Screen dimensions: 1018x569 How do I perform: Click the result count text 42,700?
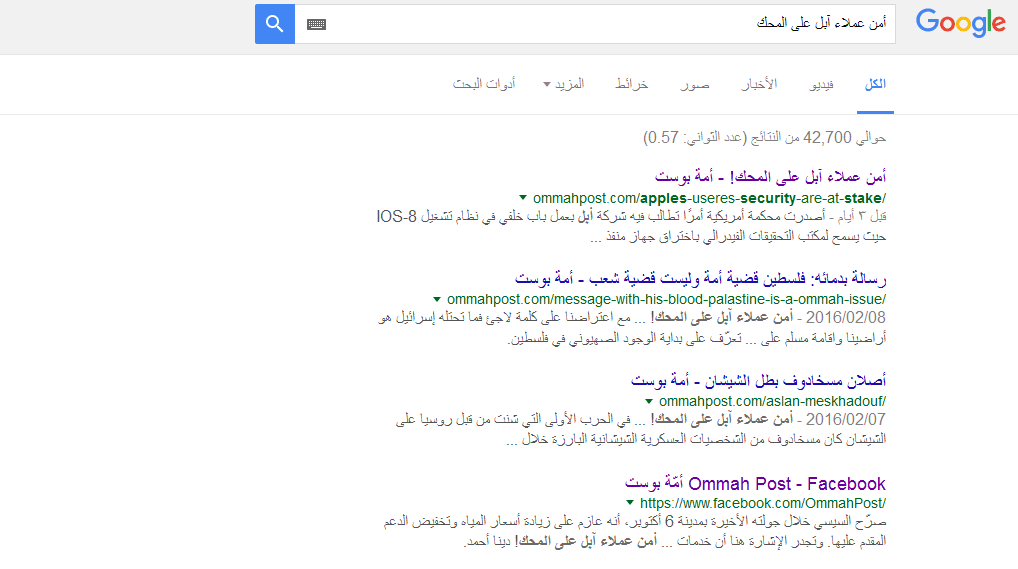point(827,138)
